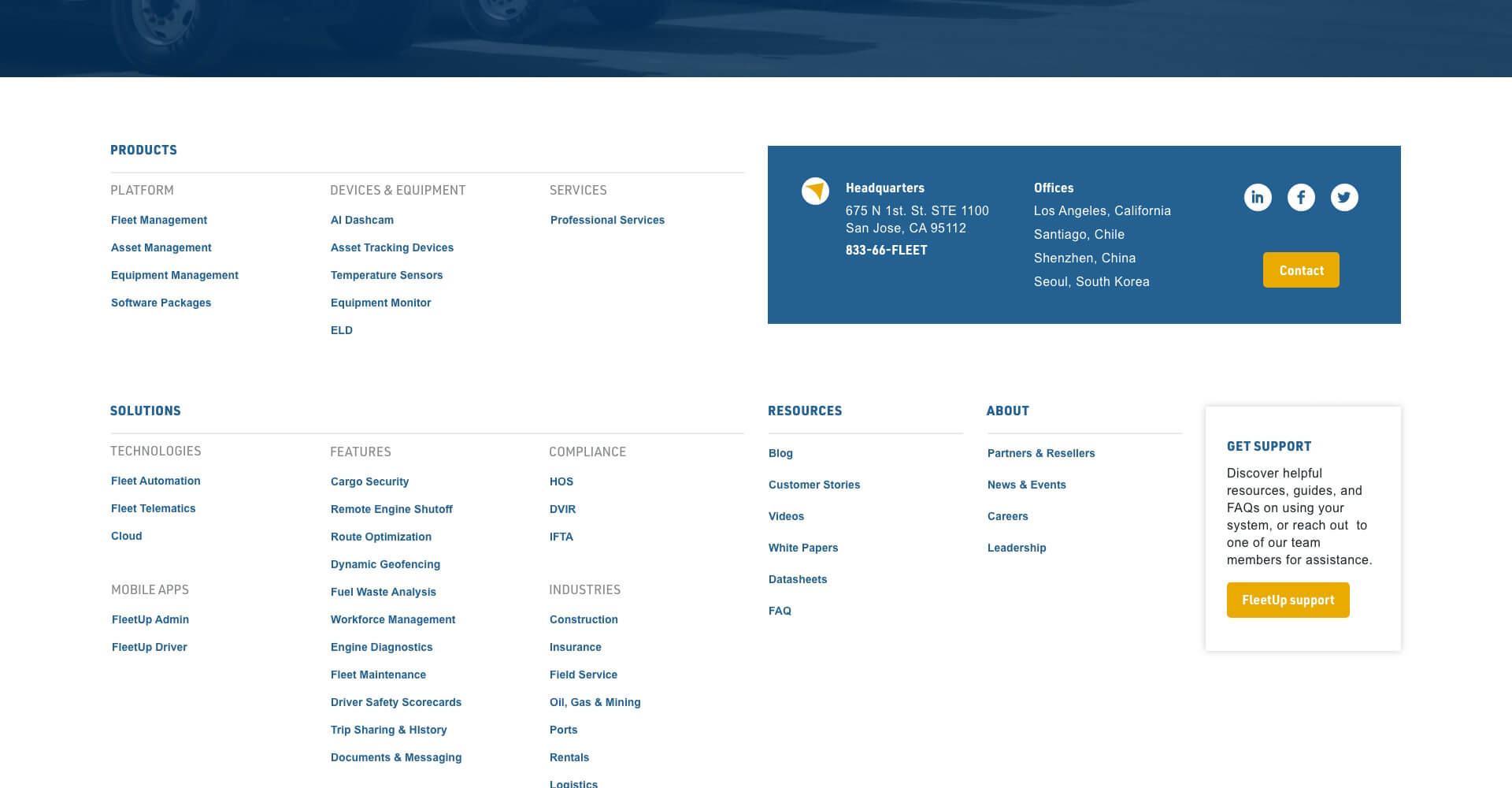This screenshot has width=1512, height=788.
Task: Open Oil, Gas & Mining link
Action: (595, 702)
